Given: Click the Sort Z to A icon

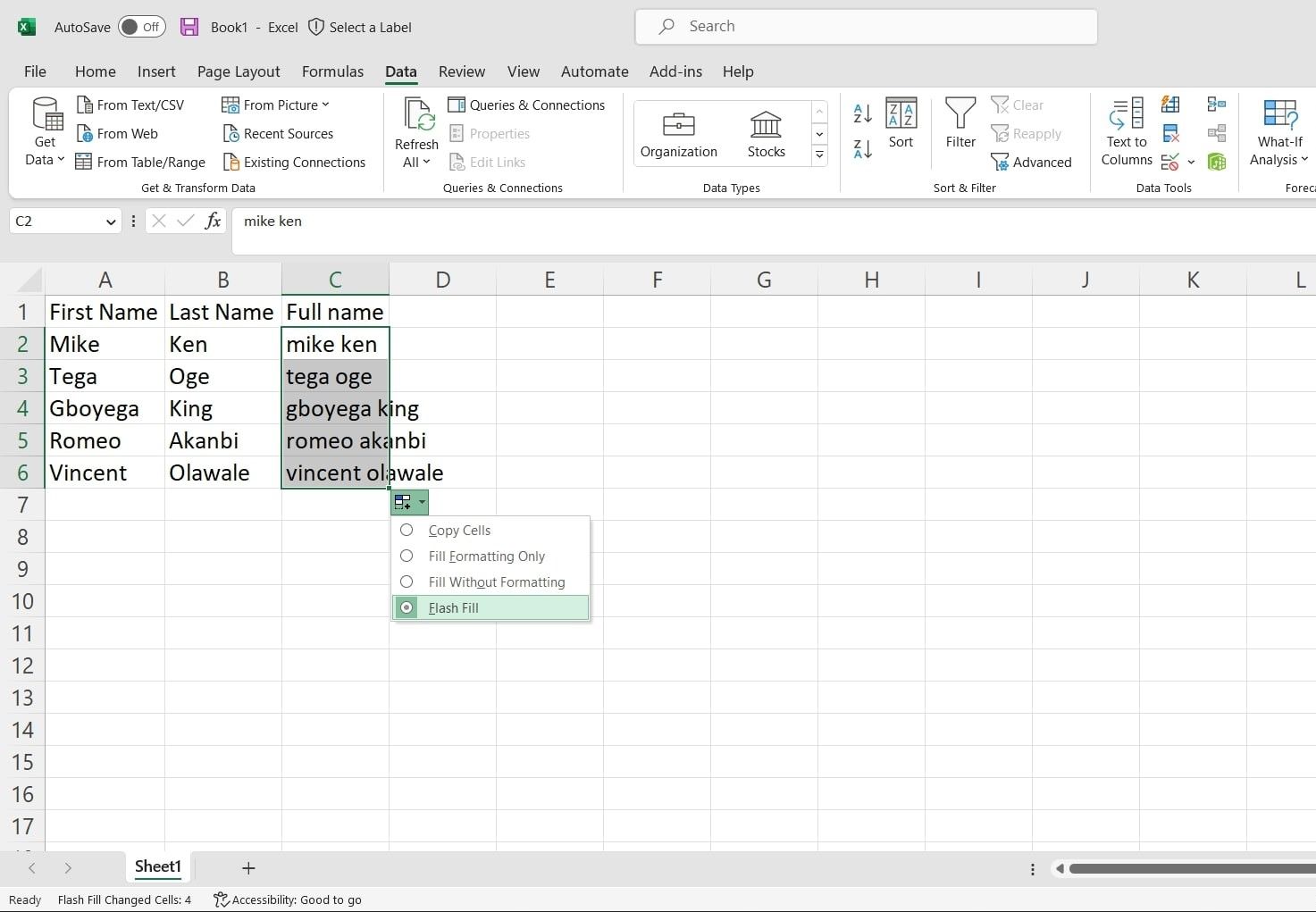Looking at the screenshot, I should 862,149.
